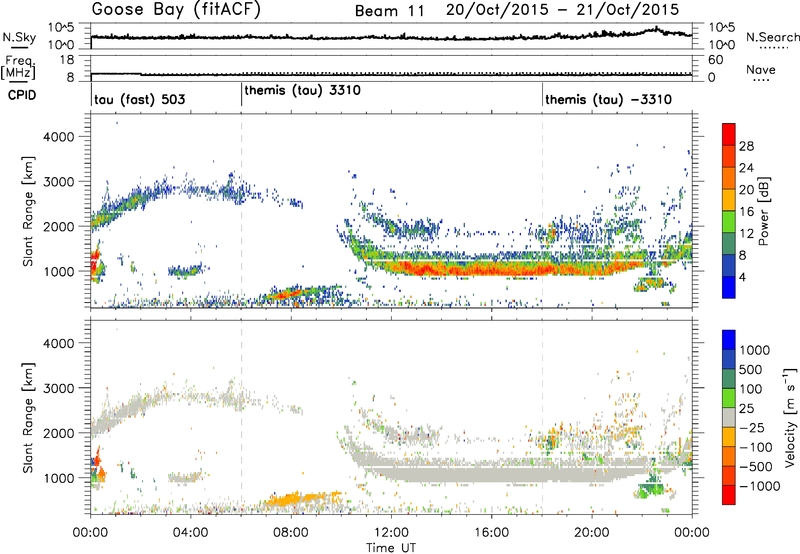The width and height of the screenshot is (800, 554).
Task: Select the tau (fast) 503 CPID entry
Action: pyautogui.click(x=139, y=99)
